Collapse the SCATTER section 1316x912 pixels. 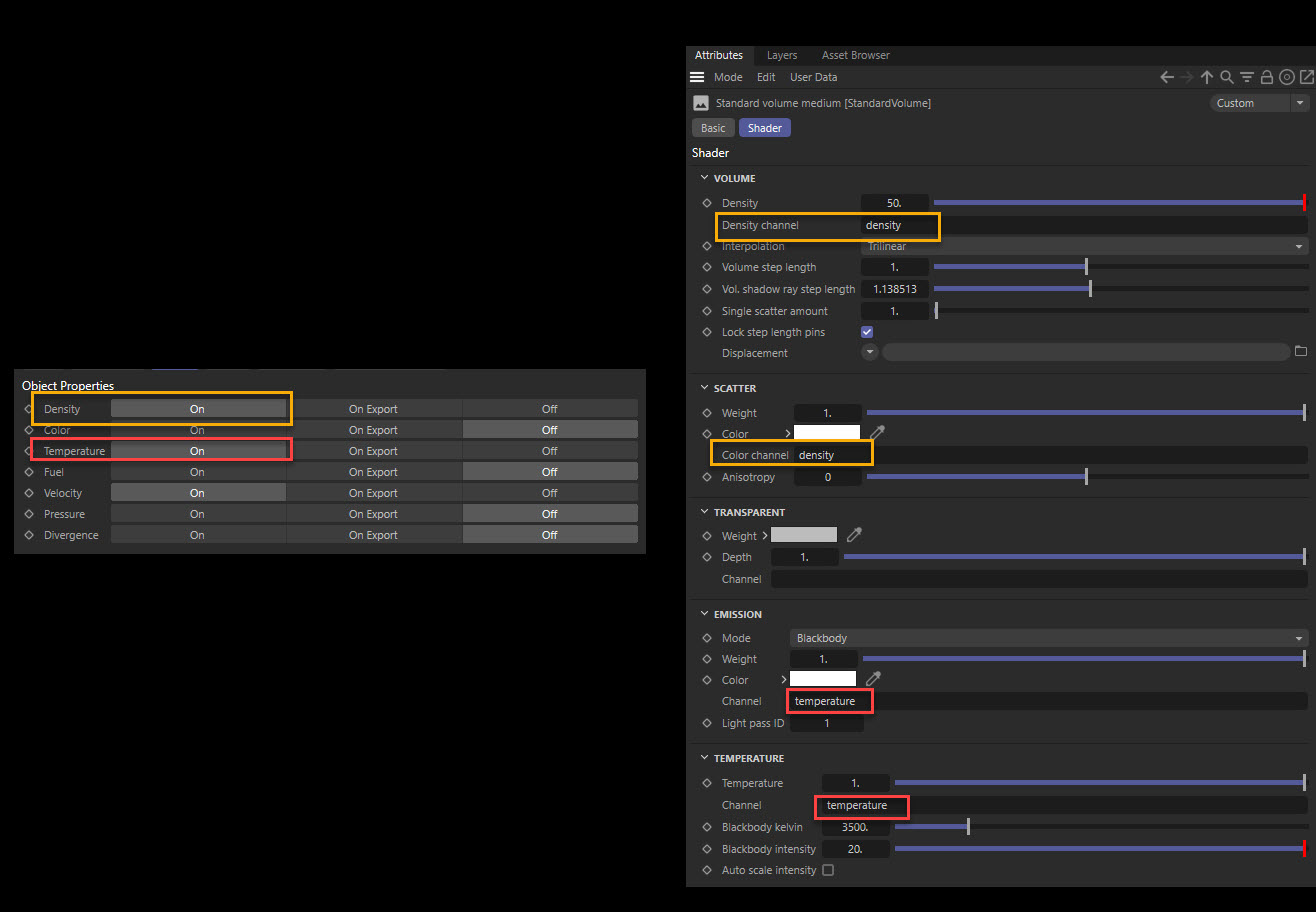pyautogui.click(x=704, y=388)
